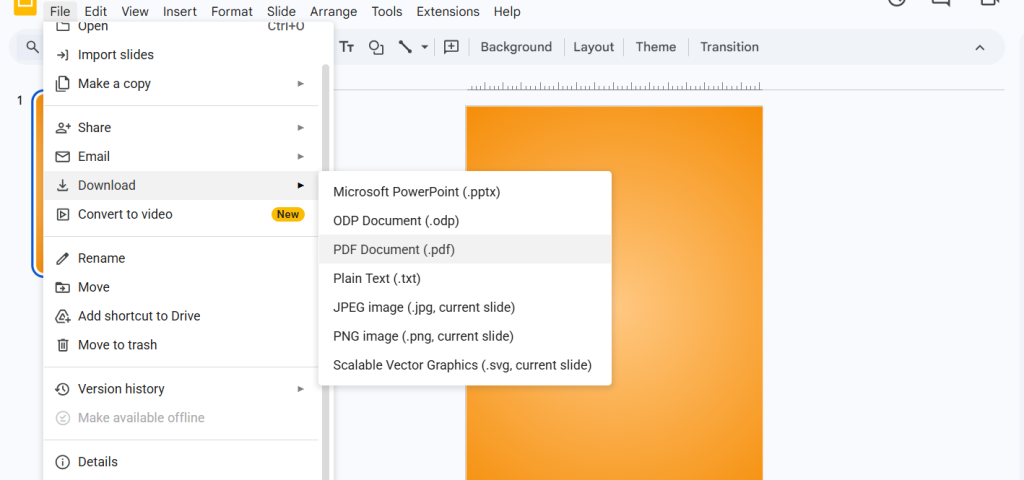Select the Text box tool icon
Image resolution: width=1024 pixels, height=480 pixels.
point(347,47)
